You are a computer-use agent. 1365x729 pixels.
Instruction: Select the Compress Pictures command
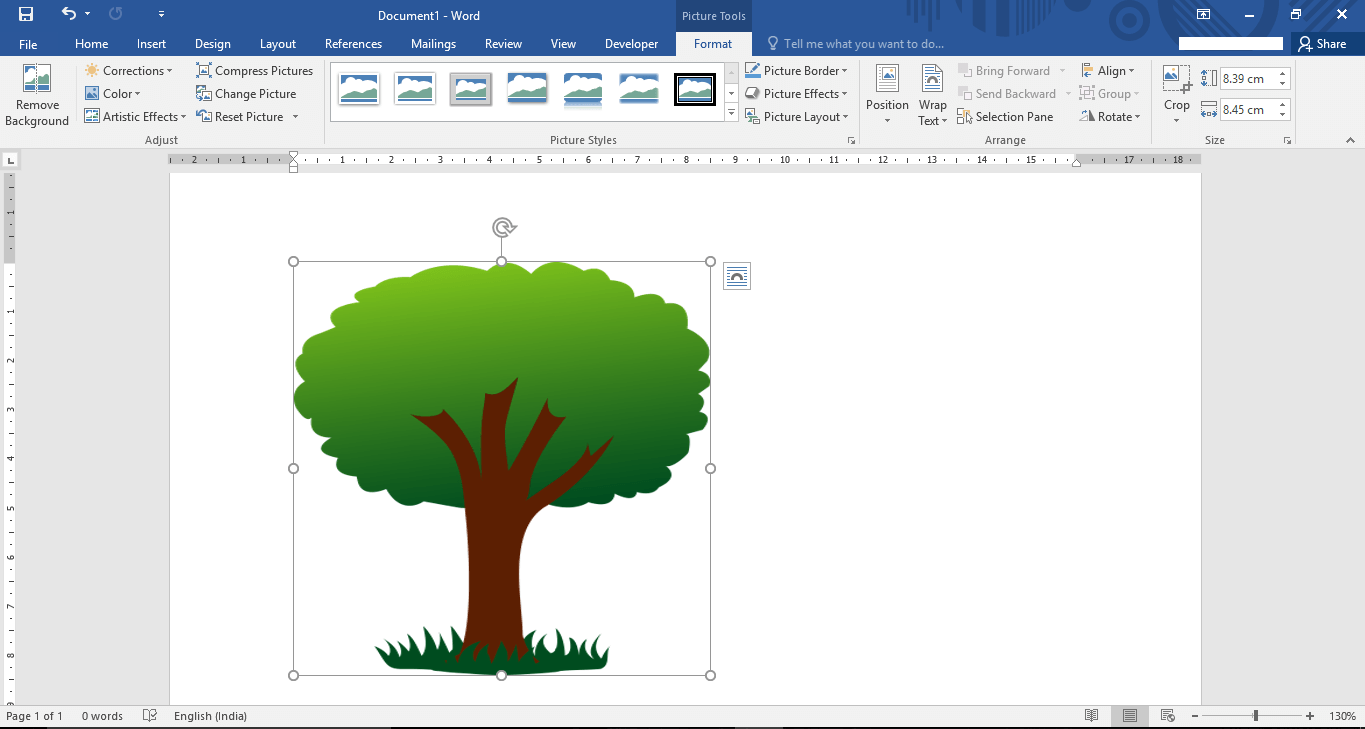pos(254,71)
